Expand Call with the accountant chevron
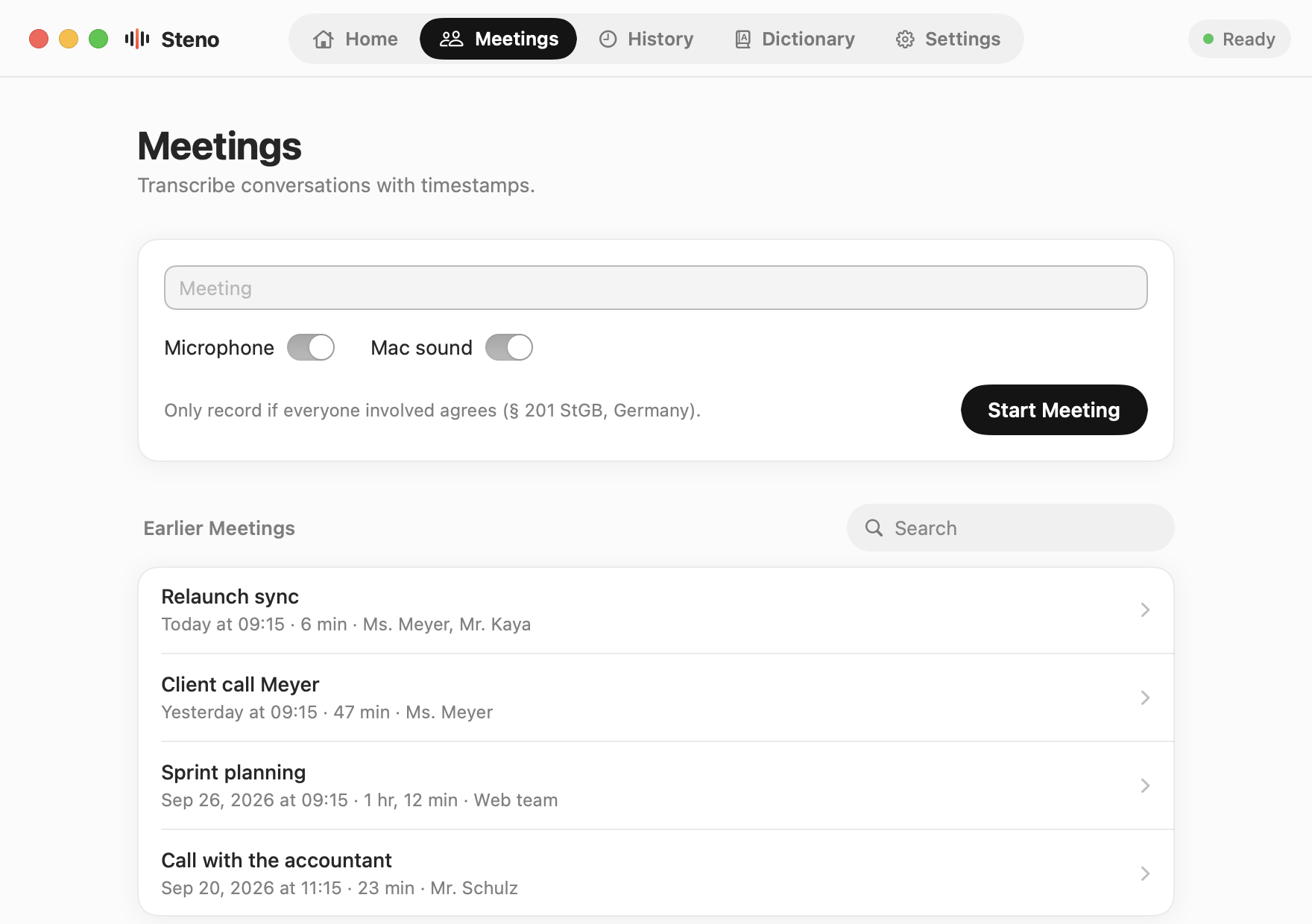 click(x=1145, y=874)
